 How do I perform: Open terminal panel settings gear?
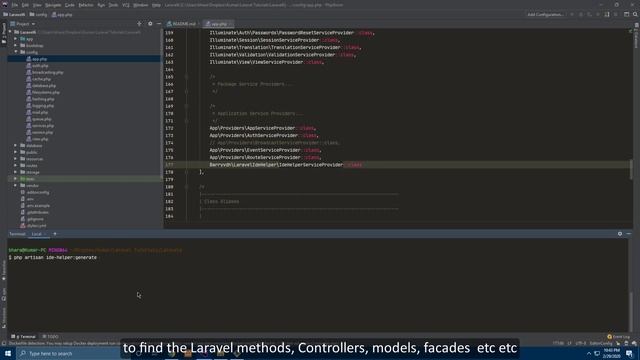[620, 234]
